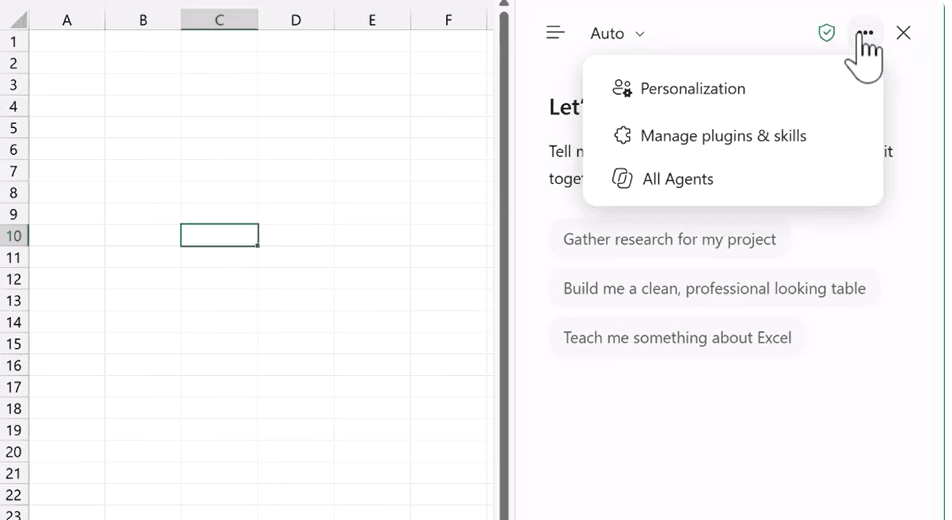Viewport: 952px width, 520px height.
Task: Click the vertical scrollbar thumb of the sheet
Action: click(503, 266)
